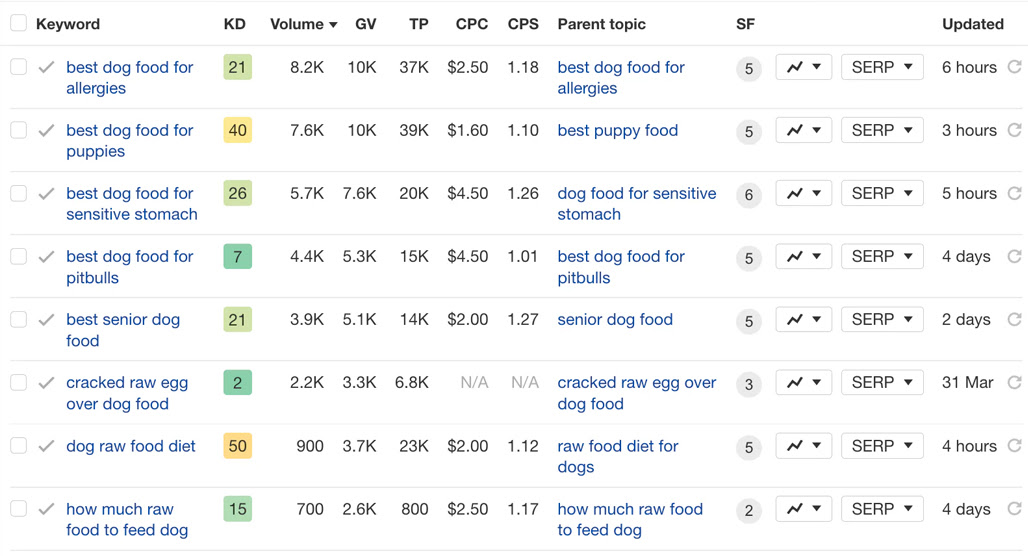Click the Updated column header
1028x556 pixels.
[x=973, y=24]
